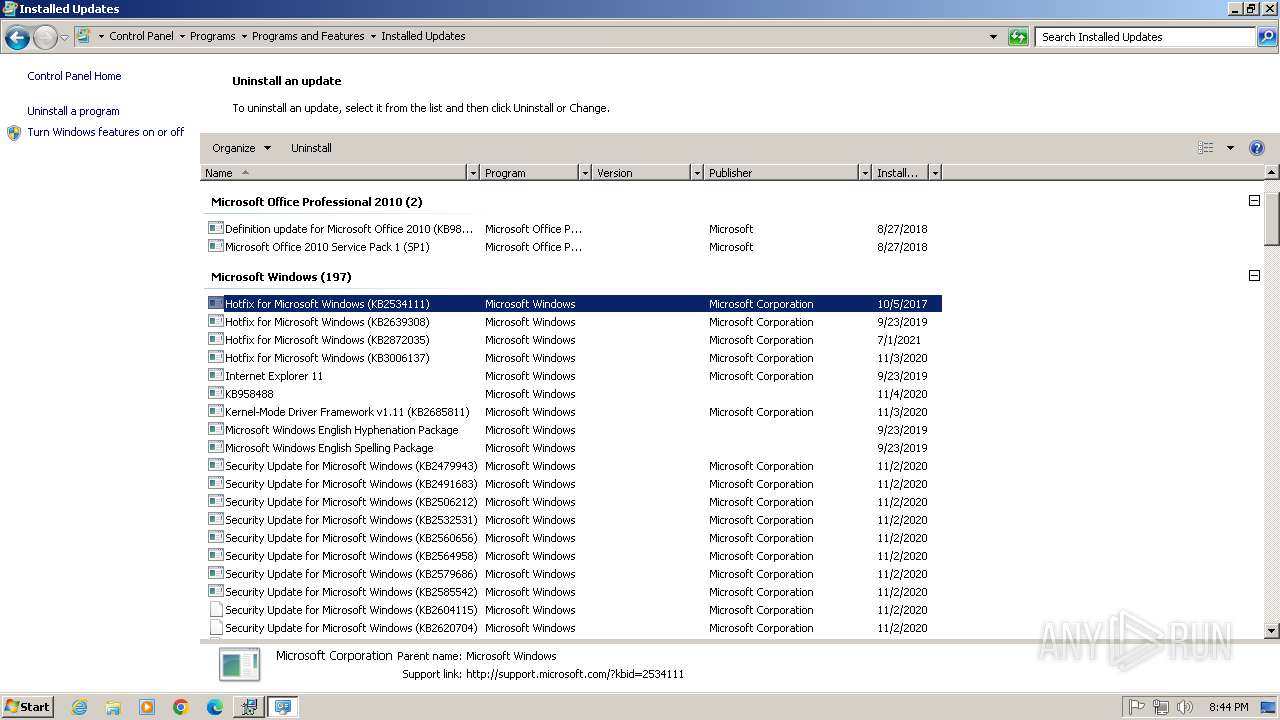This screenshot has height=720, width=1280.
Task: Launch Google Chrome from taskbar
Action: tap(181, 707)
